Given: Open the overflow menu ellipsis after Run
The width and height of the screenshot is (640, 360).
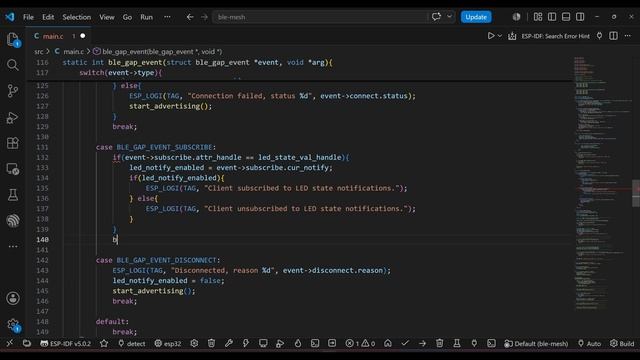Looking at the screenshot, I should [167, 17].
